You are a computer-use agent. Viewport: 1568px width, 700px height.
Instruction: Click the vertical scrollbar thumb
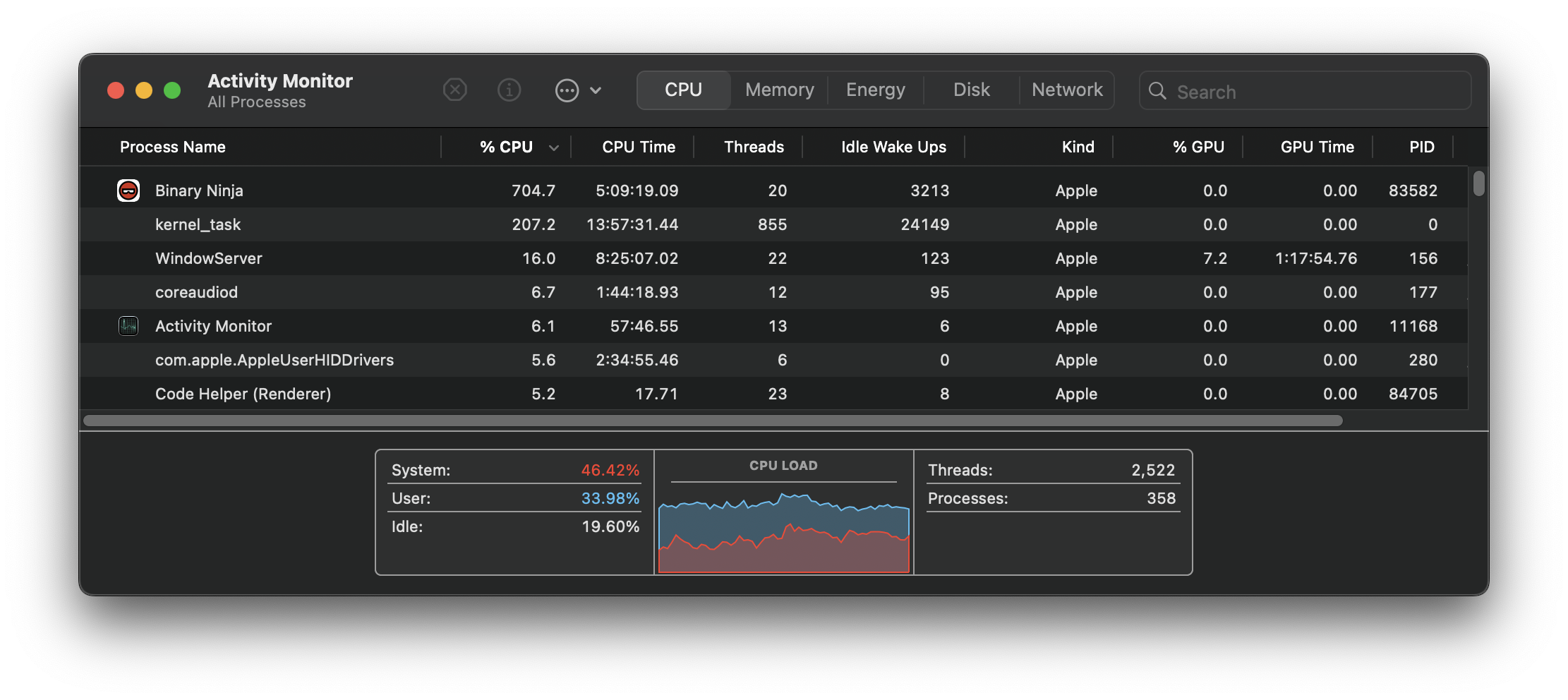click(x=1479, y=183)
